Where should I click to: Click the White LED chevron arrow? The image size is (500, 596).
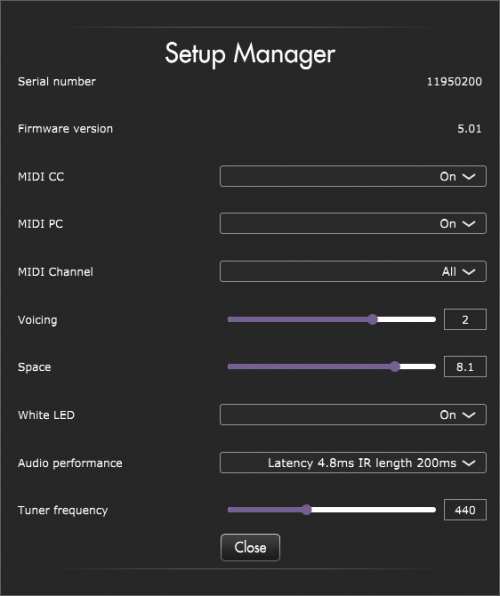(x=468, y=415)
